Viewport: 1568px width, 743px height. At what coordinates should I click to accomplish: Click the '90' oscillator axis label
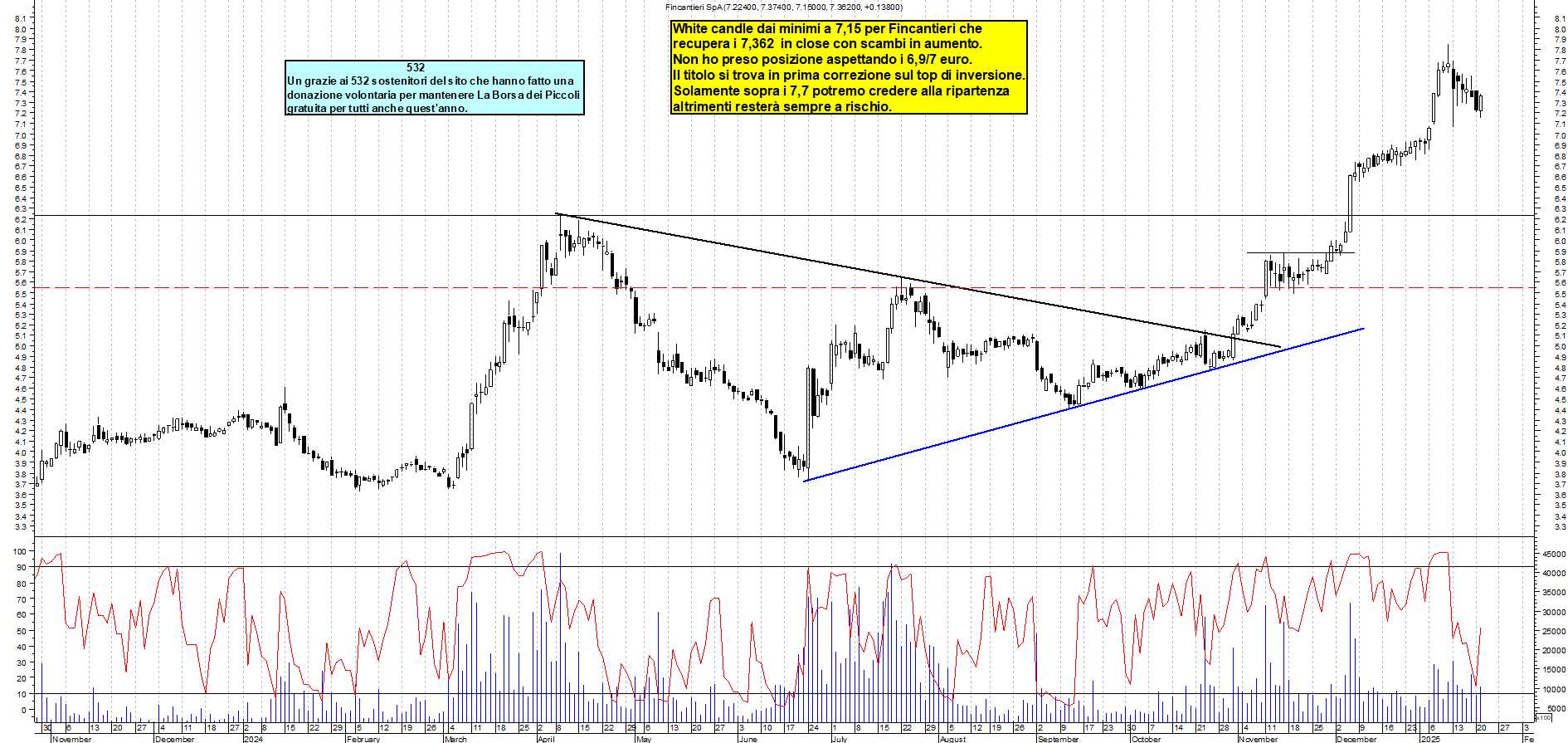[x=22, y=568]
